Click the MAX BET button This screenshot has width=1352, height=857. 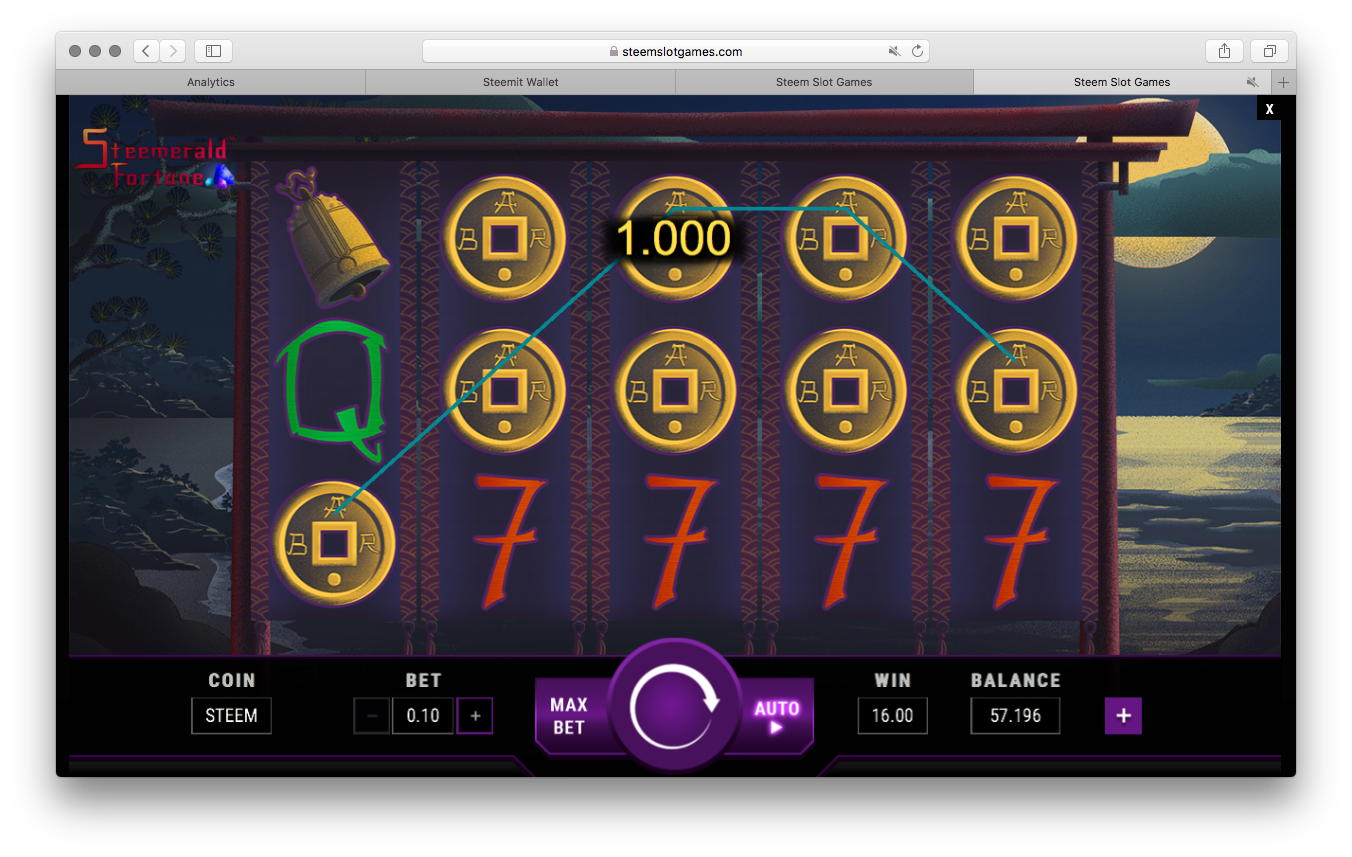(x=571, y=716)
